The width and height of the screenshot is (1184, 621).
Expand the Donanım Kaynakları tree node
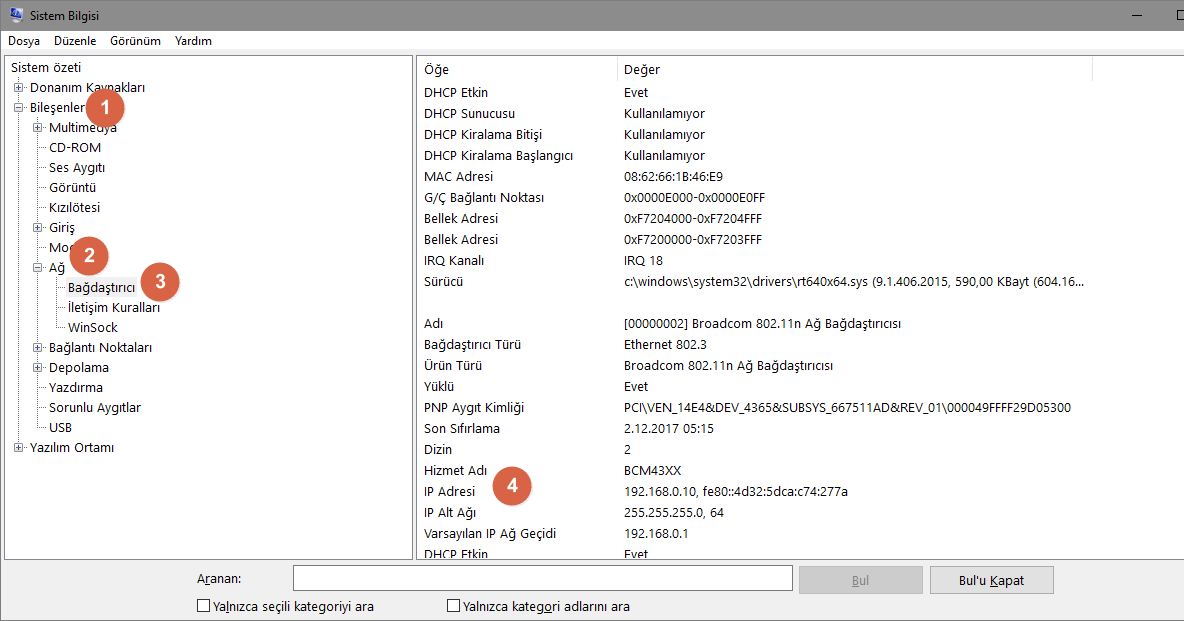[18, 87]
